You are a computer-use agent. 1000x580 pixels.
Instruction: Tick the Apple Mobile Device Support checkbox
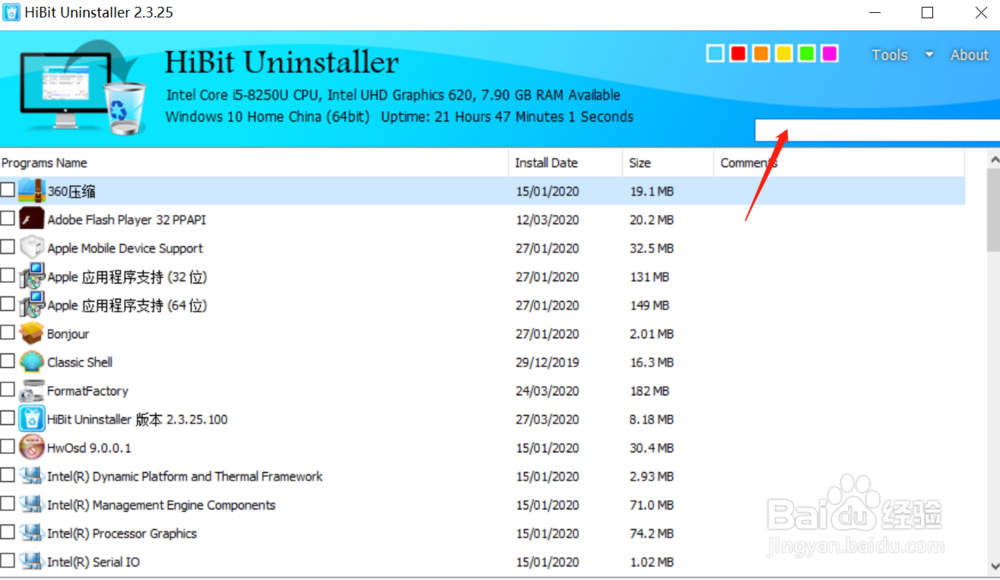pyautogui.click(x=8, y=247)
